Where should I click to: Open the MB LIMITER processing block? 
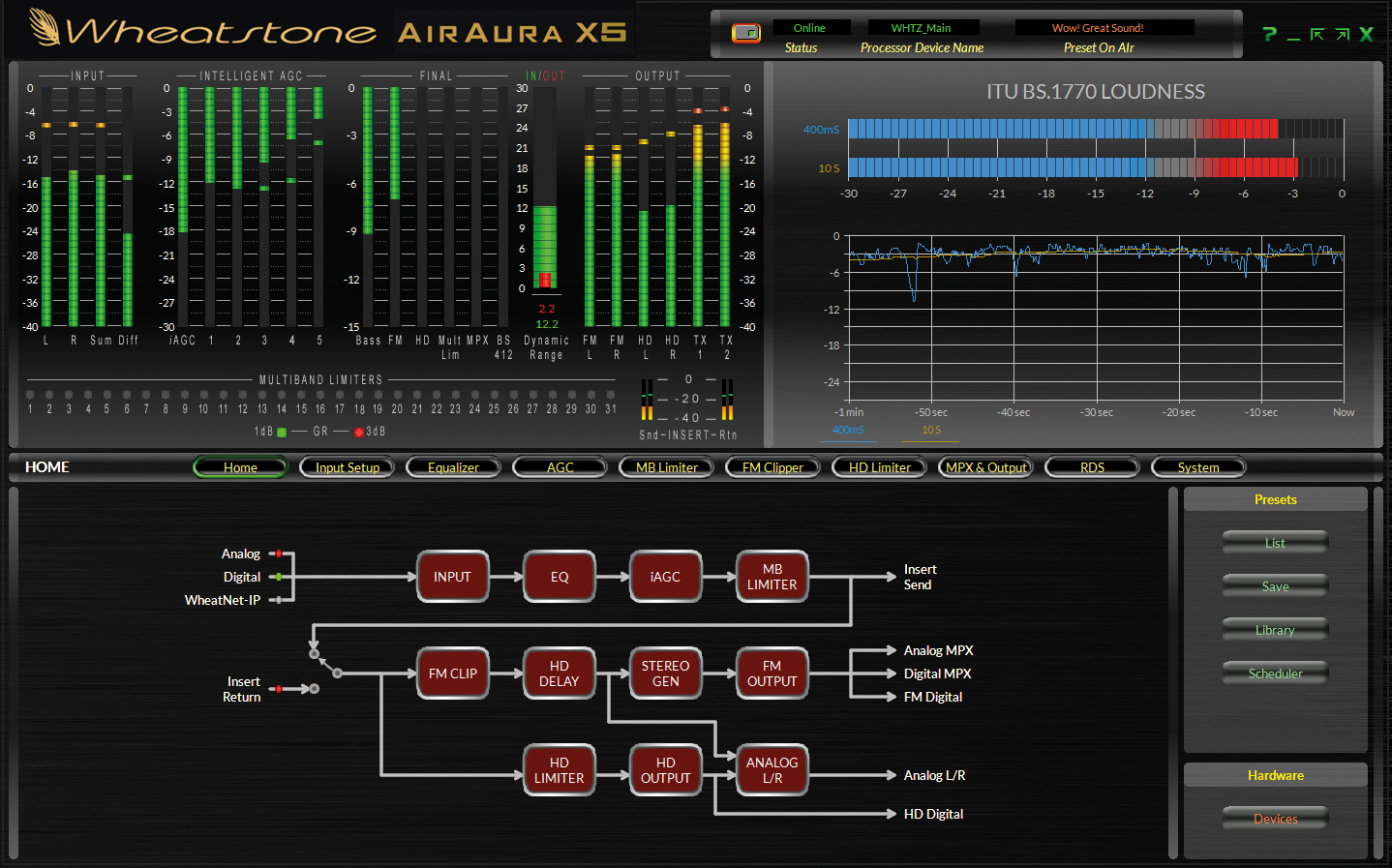click(772, 577)
